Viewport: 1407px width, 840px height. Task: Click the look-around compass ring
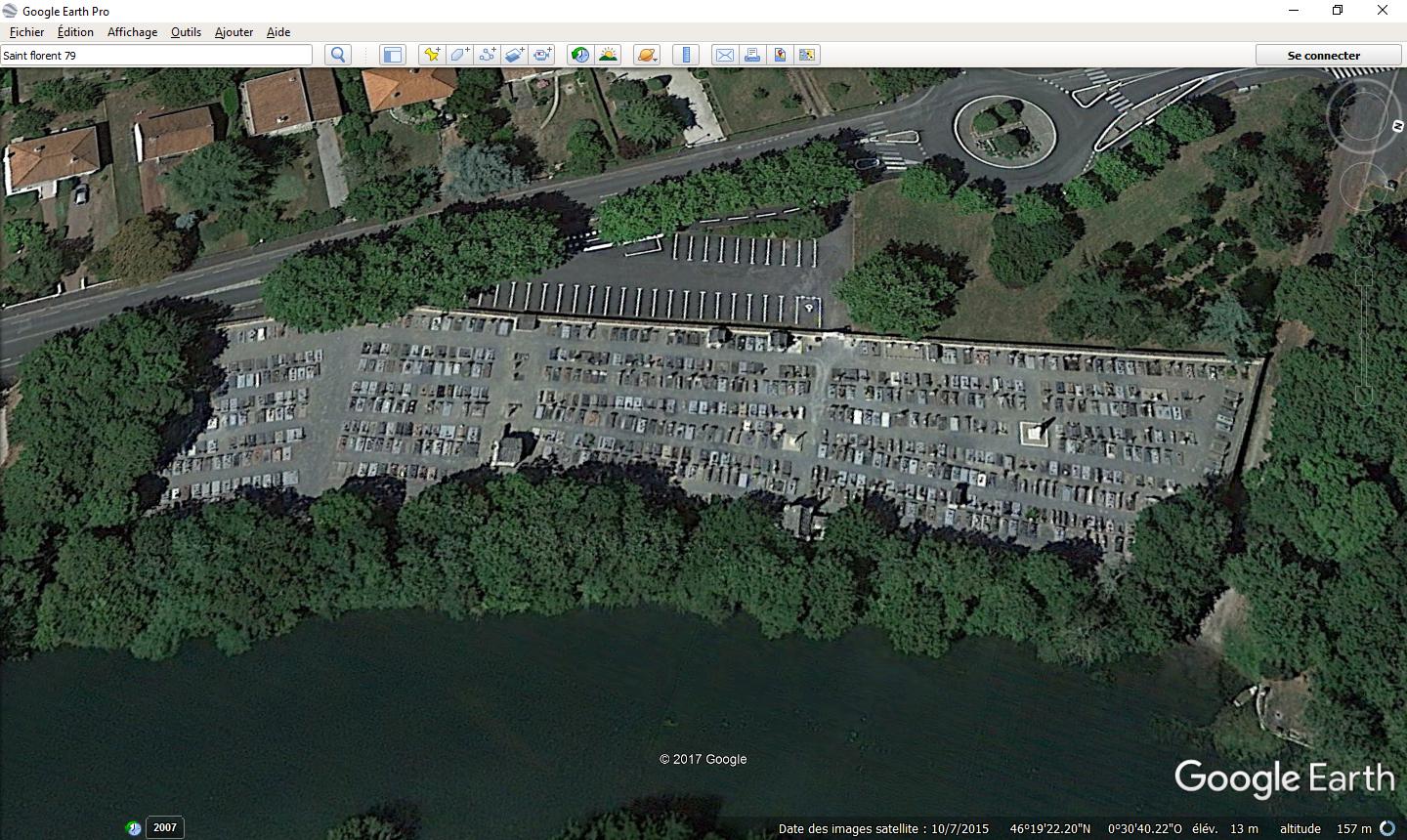[x=1364, y=116]
